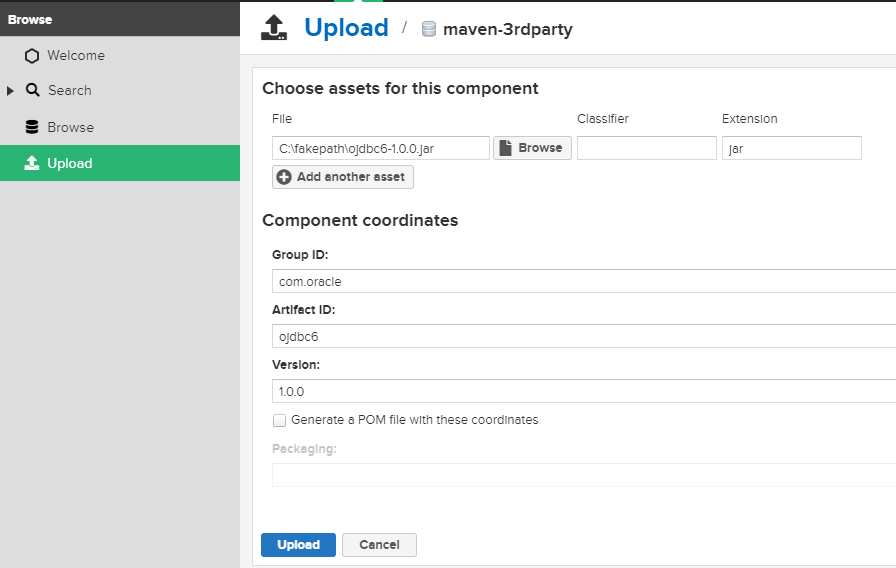The image size is (896, 568).
Task: Click the maven-3rdparty repository cylinder icon
Action: tap(429, 29)
